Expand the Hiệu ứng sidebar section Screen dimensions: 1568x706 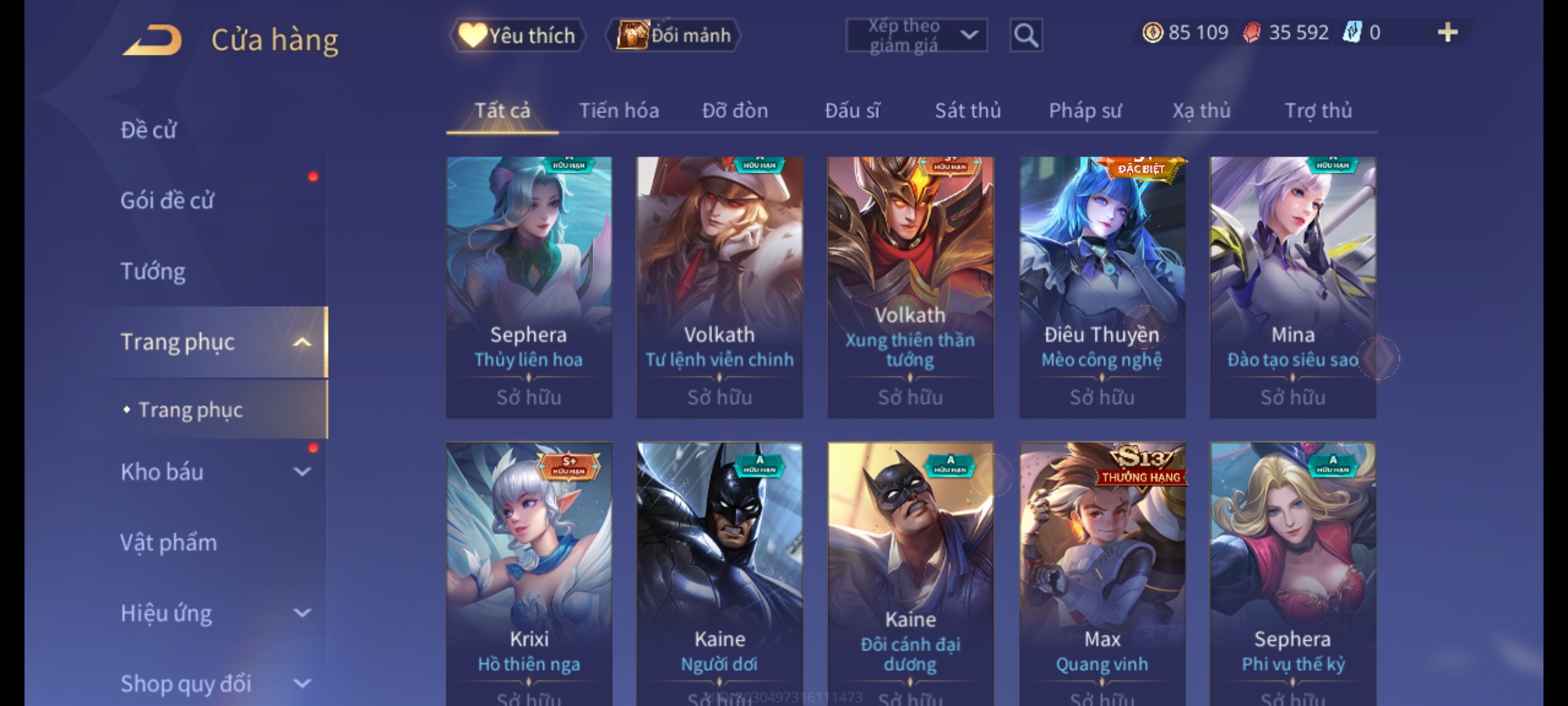pos(302,613)
